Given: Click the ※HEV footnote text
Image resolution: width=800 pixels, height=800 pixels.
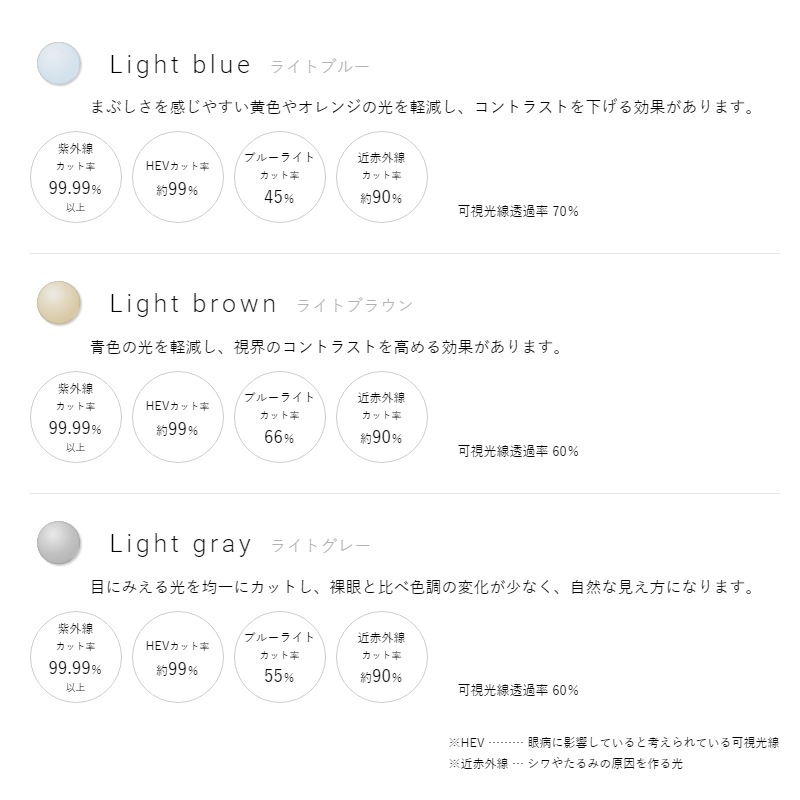Looking at the screenshot, I should coord(614,742).
